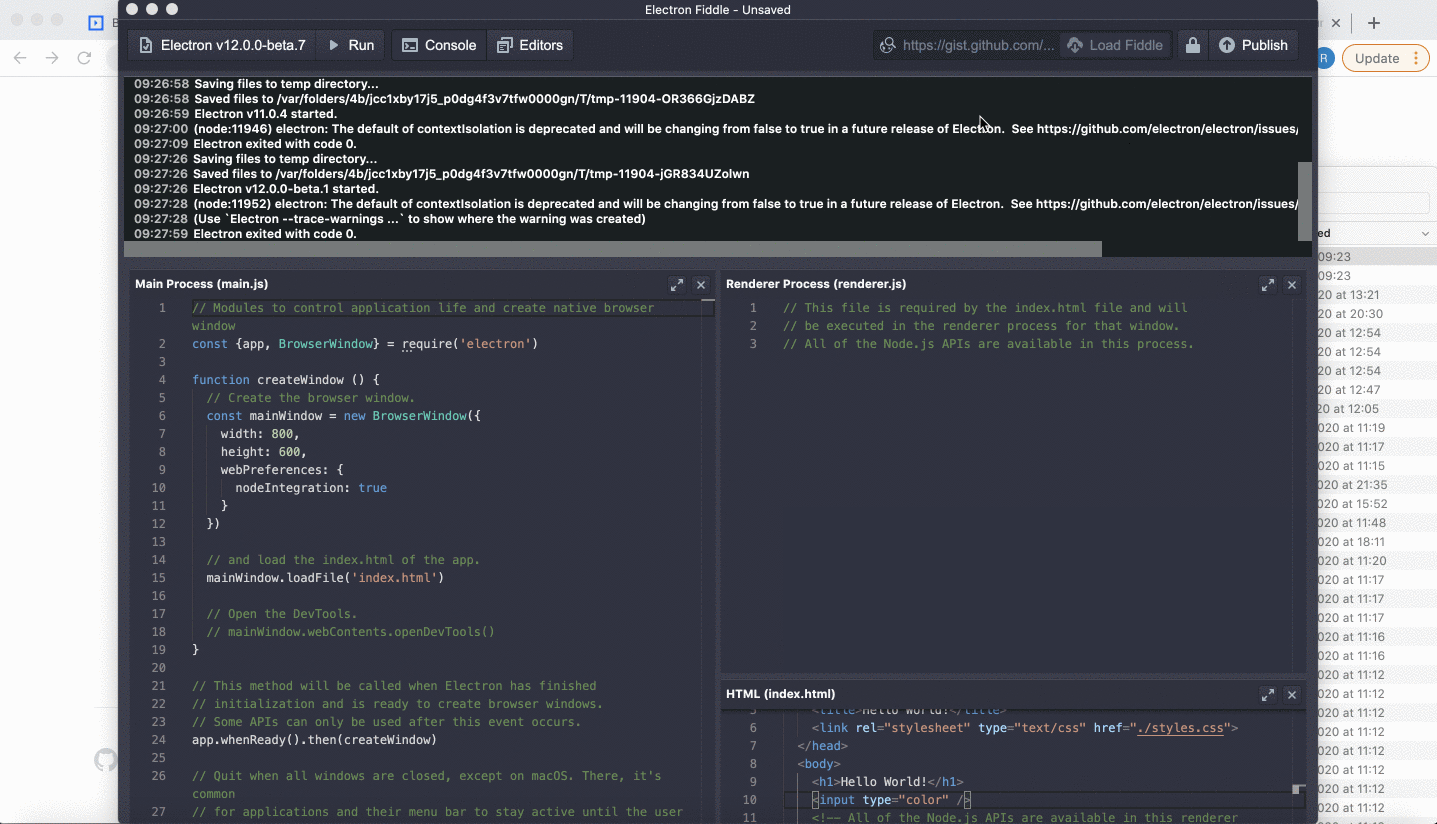This screenshot has height=824, width=1437.
Task: Open the browser's three-dot menu
Action: click(1415, 58)
